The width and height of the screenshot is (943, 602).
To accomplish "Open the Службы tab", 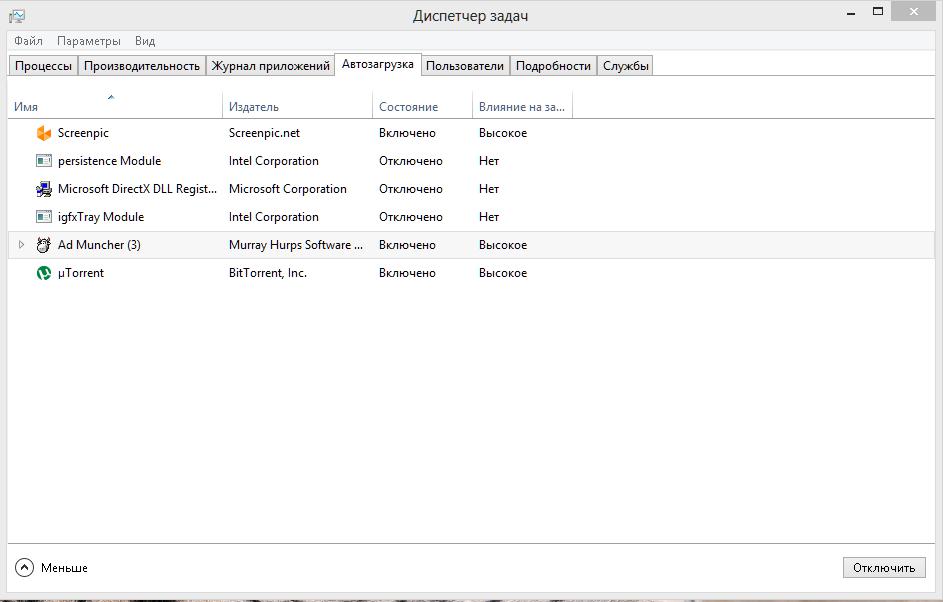I will coord(626,66).
